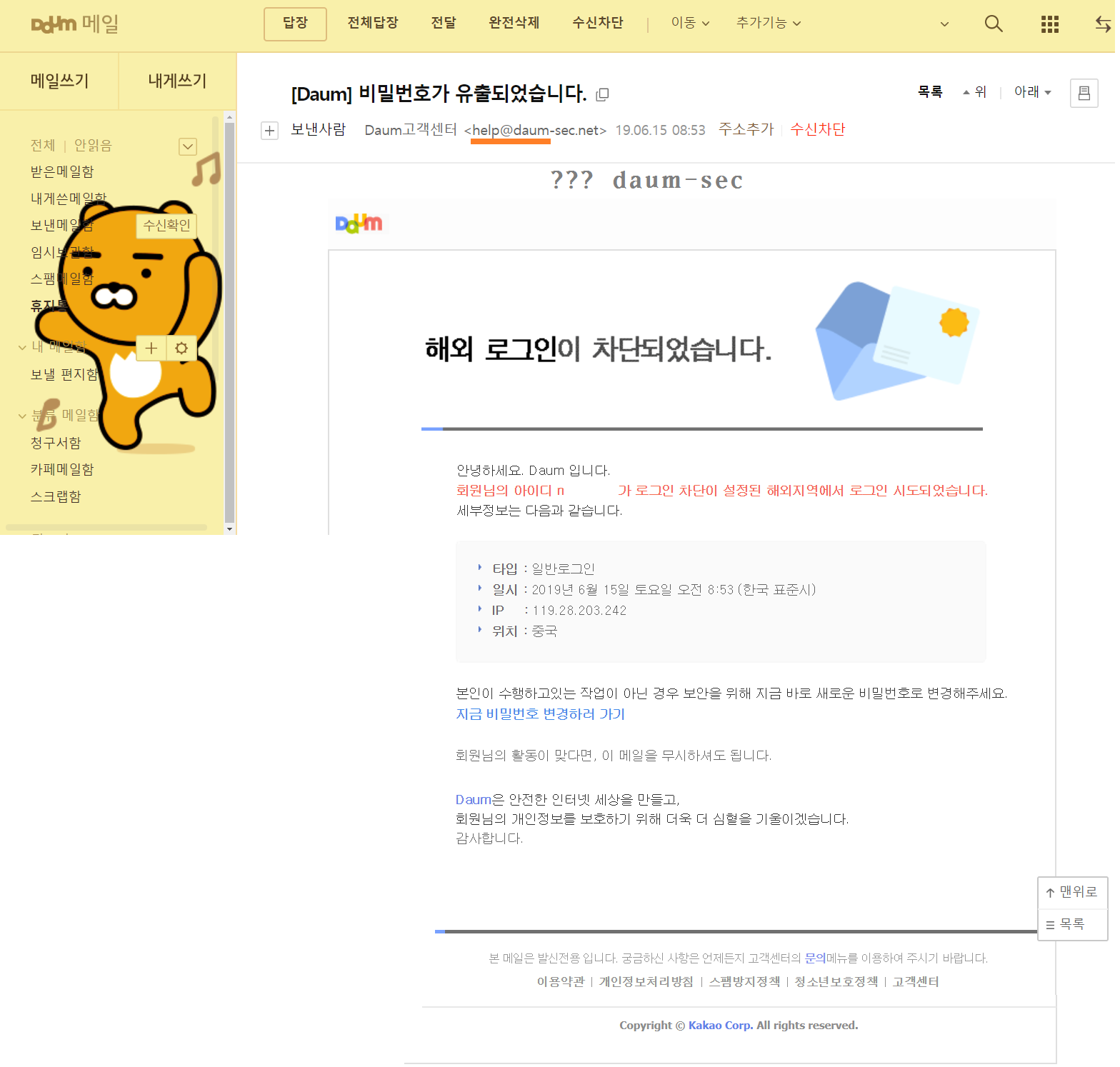1120x1067 pixels.
Task: Collapse the 분류 메일함 section
Action: click(22, 416)
